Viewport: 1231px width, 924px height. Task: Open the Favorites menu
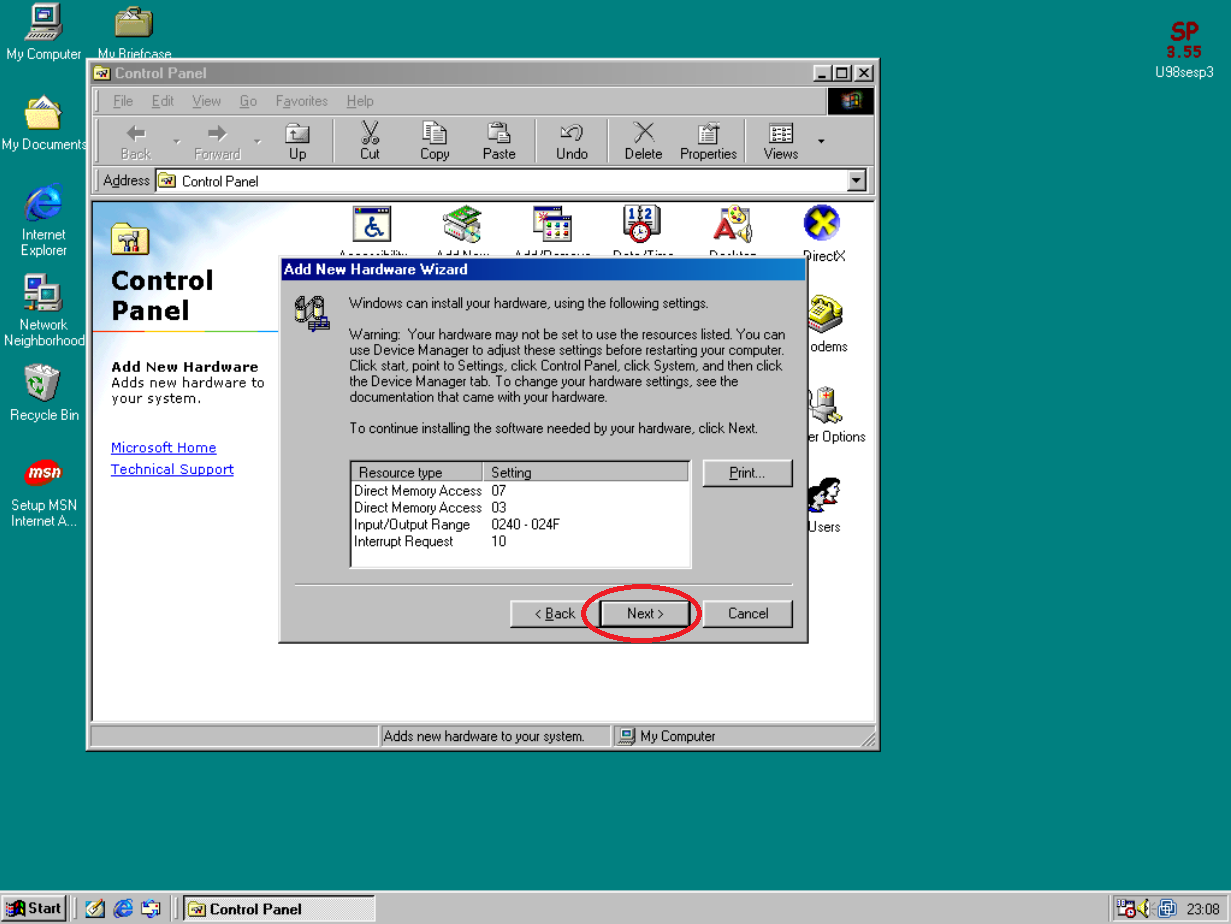[301, 101]
